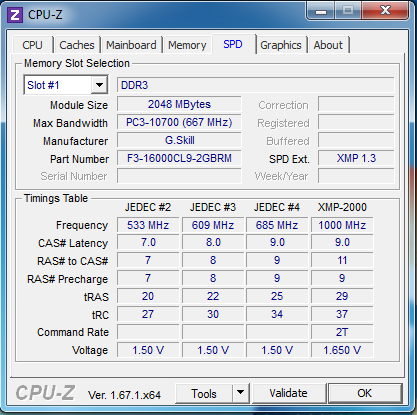Image resolution: width=417 pixels, height=415 pixels.
Task: Confirm with the OK button
Action: [x=365, y=393]
